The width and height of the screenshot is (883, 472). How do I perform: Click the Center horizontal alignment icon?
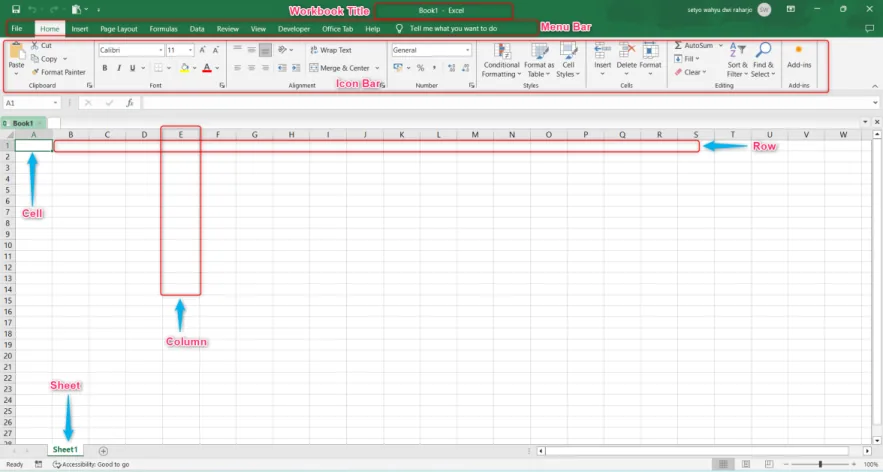[x=251, y=68]
